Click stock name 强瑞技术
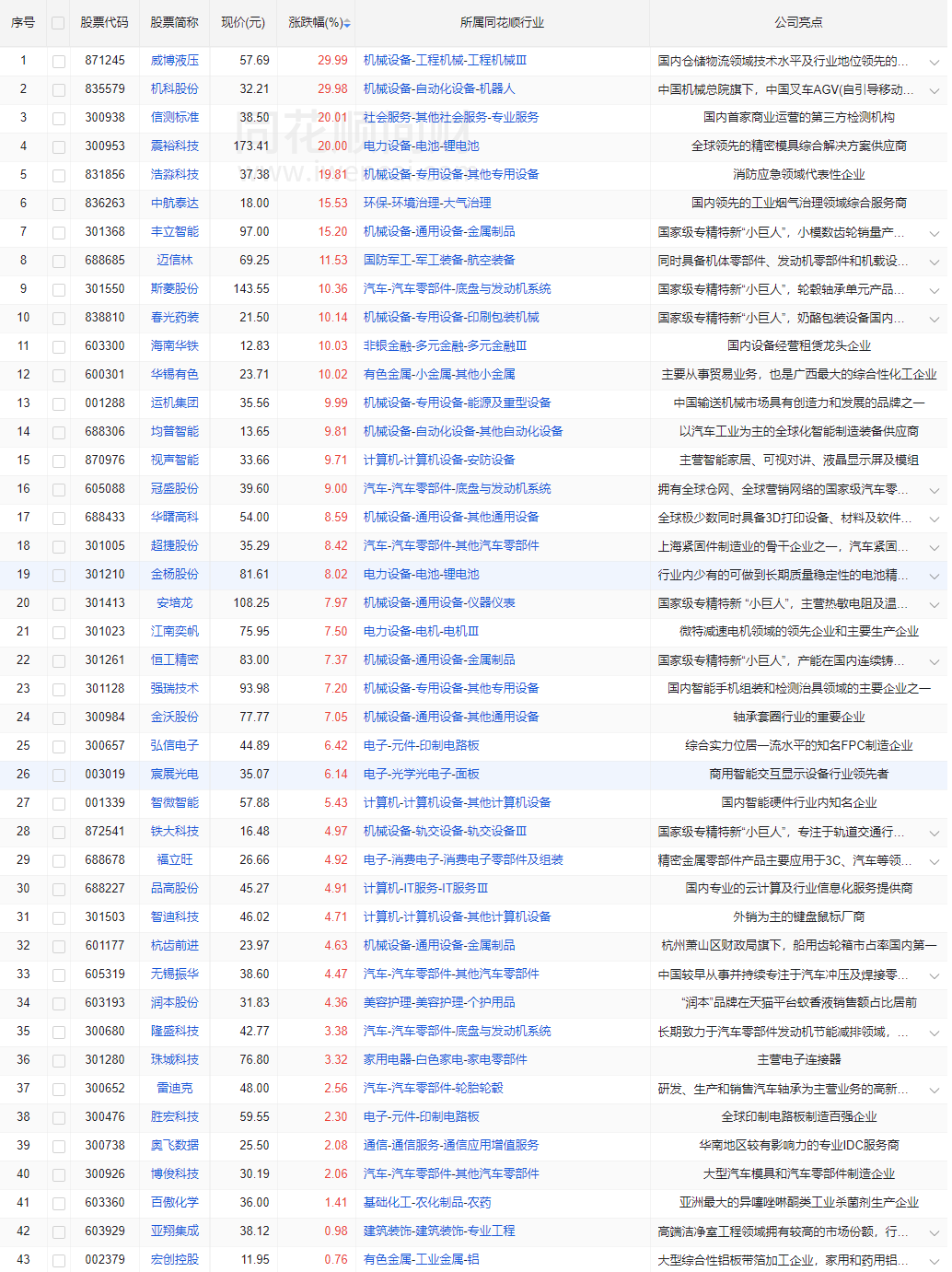This screenshot has height=1272, width=952. click(x=175, y=688)
